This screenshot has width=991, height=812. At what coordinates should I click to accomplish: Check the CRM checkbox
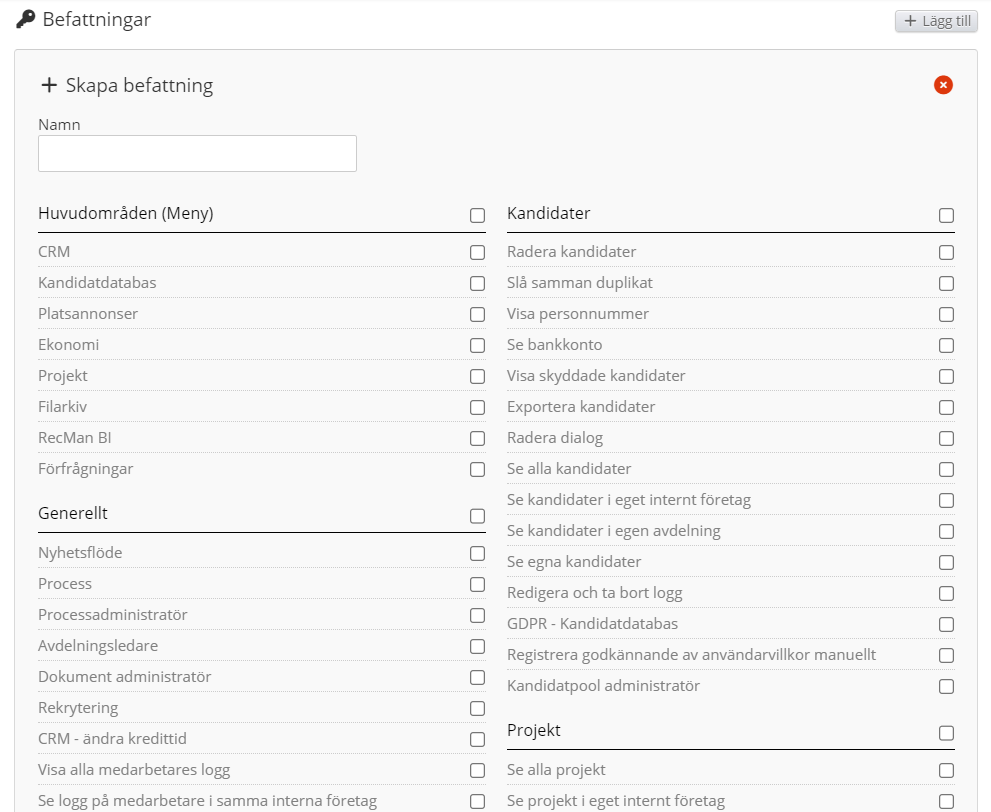click(x=477, y=253)
